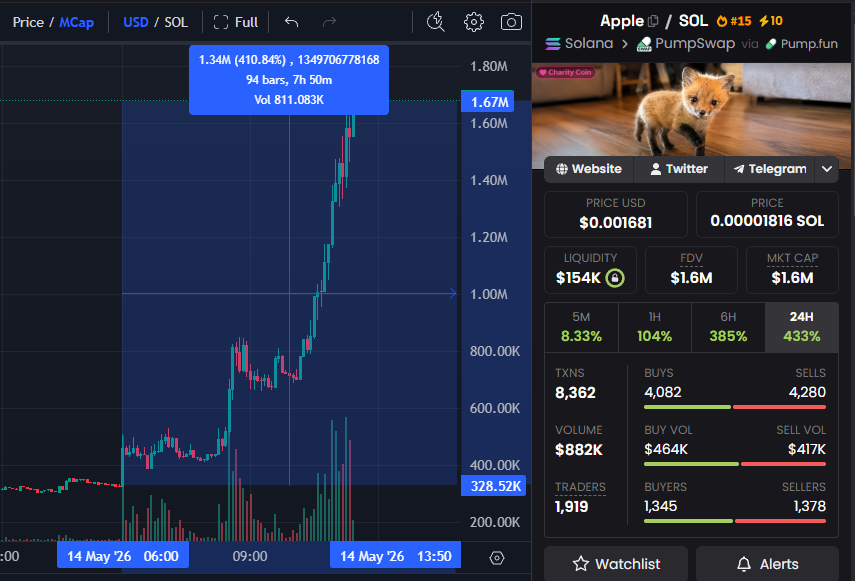This screenshot has width=855, height=581.
Task: Click the BUYS value 4,082
Action: [x=663, y=392]
